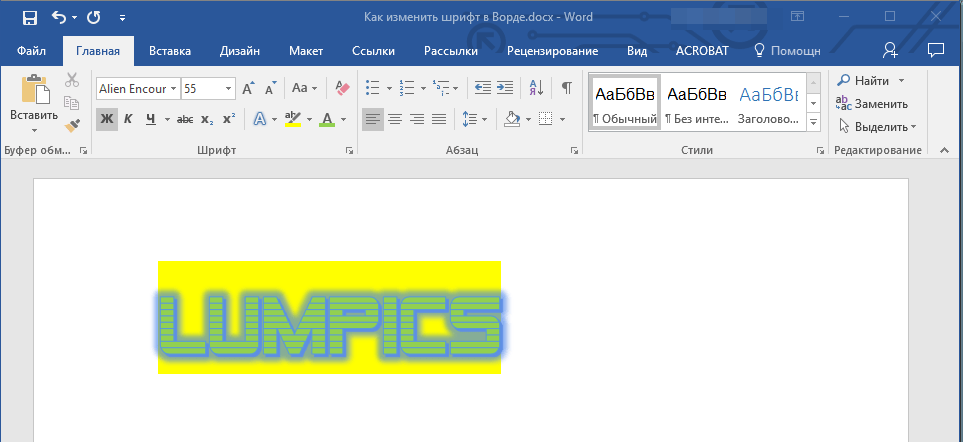Toggle Italic (К) formatting

click(128, 120)
